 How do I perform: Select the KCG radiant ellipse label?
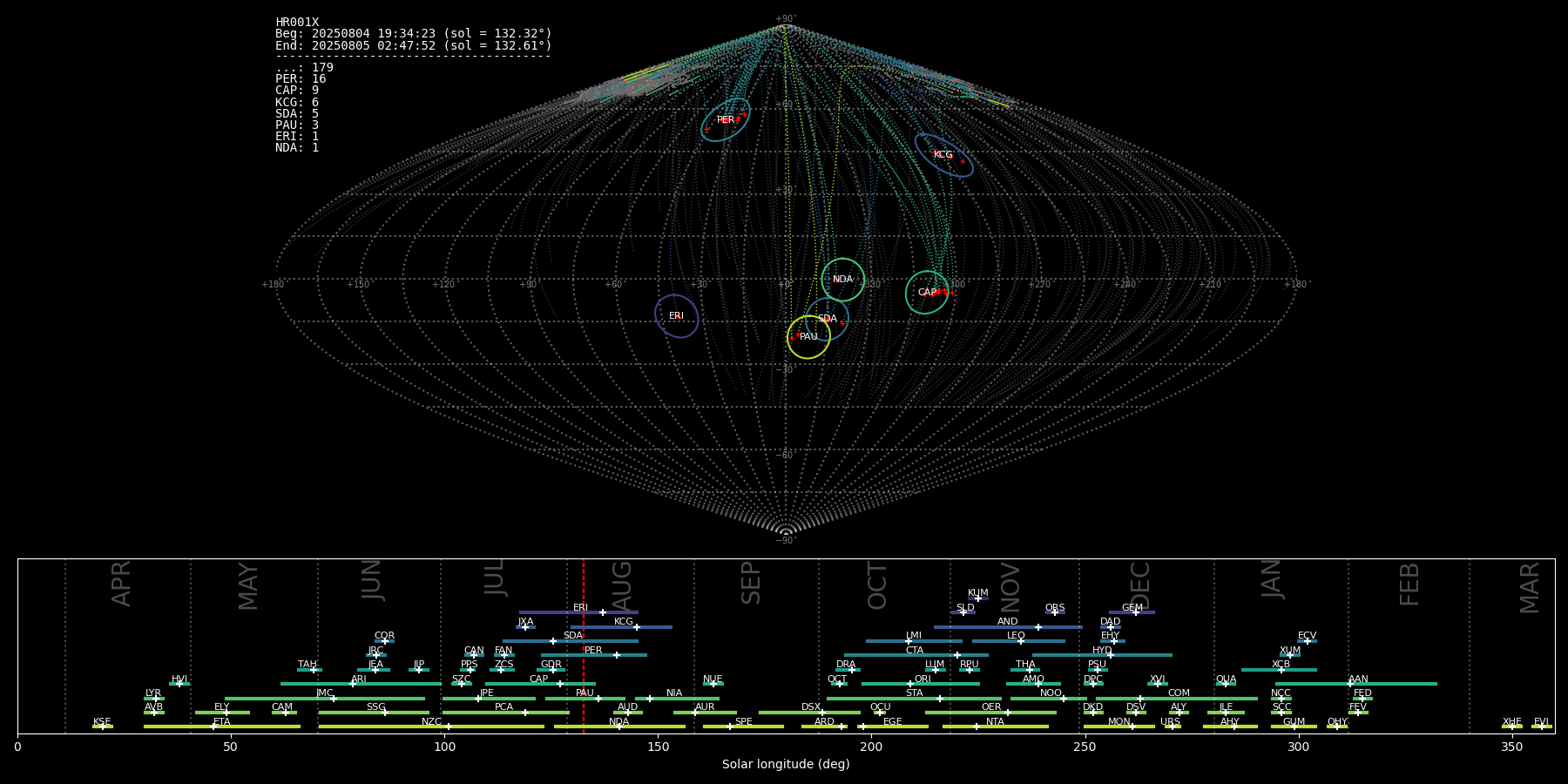(x=943, y=155)
